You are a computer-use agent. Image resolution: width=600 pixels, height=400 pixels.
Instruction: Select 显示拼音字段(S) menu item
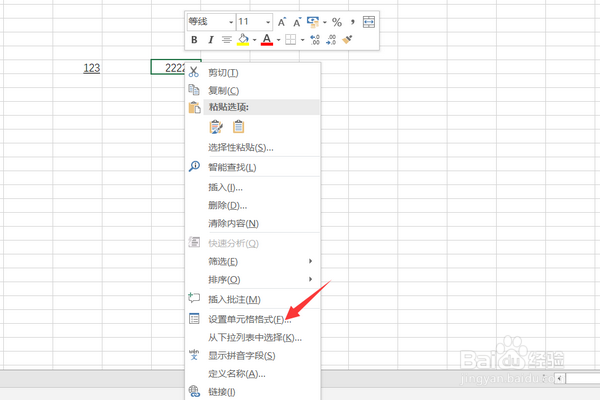pyautogui.click(x=252, y=356)
